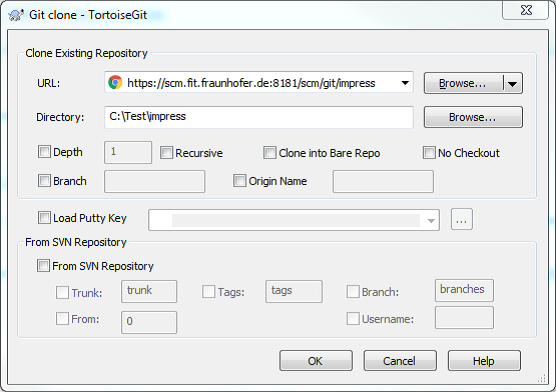Click the 'Directory:' label
This screenshot has height=392, width=556.
click(x=60, y=117)
